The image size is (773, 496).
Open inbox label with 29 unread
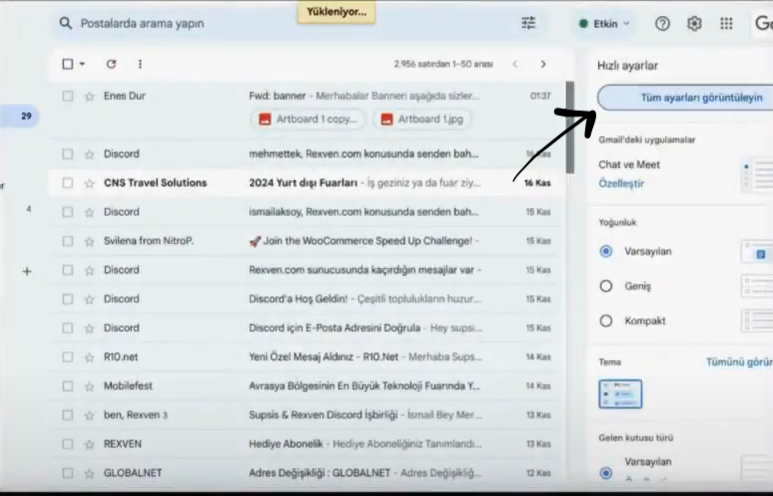click(x=20, y=116)
